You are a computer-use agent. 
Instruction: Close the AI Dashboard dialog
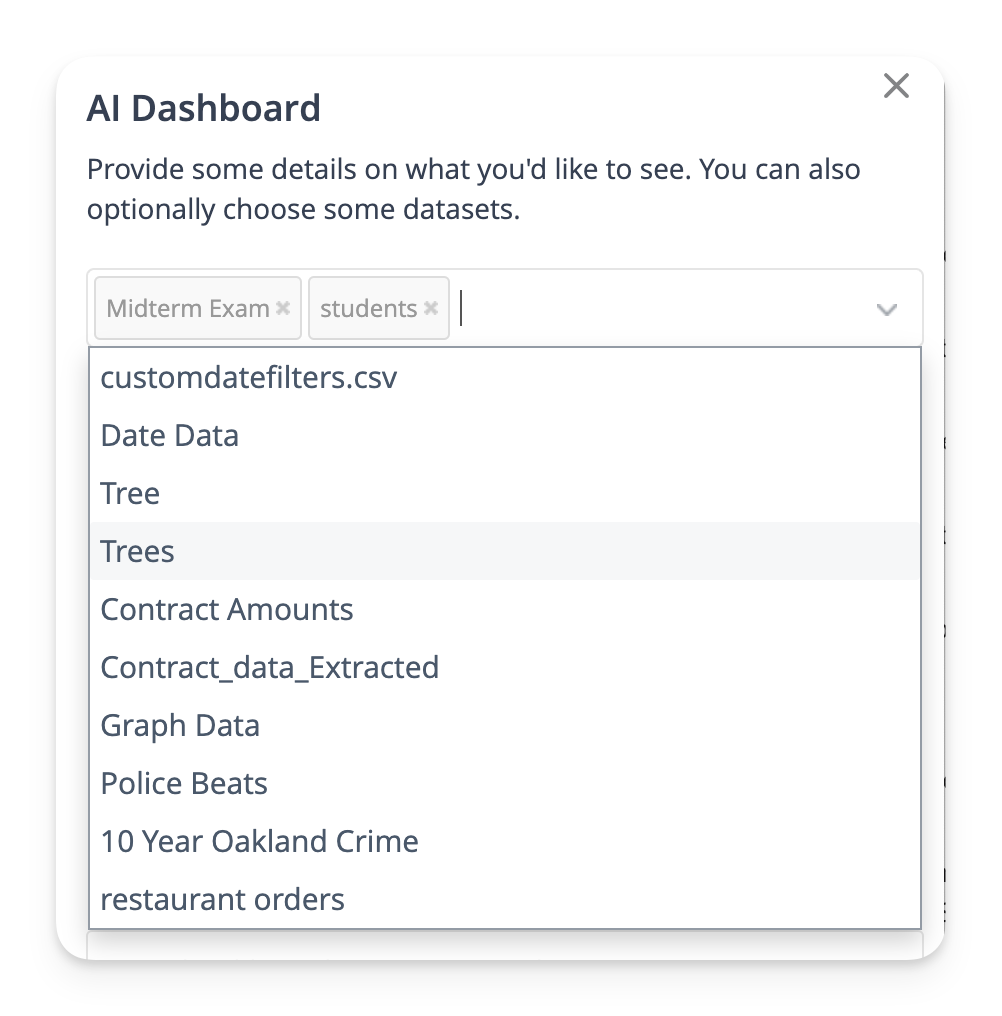pos(896,86)
